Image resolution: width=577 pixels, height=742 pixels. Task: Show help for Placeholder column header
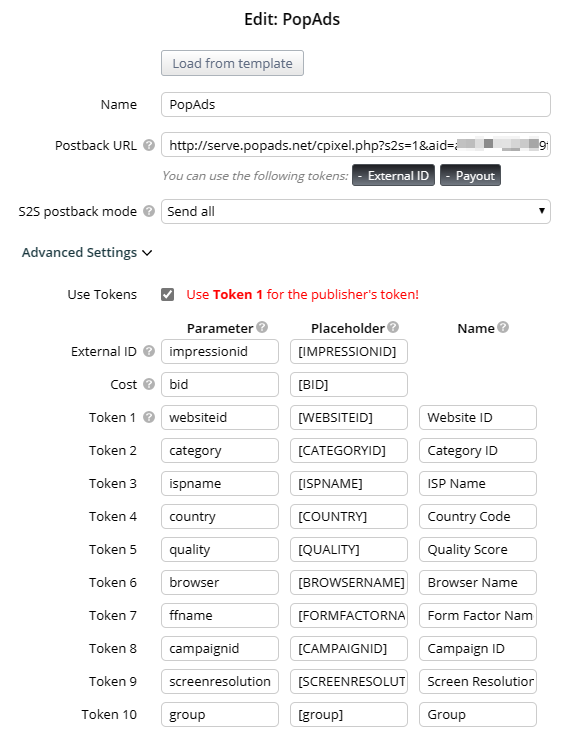coord(393,327)
